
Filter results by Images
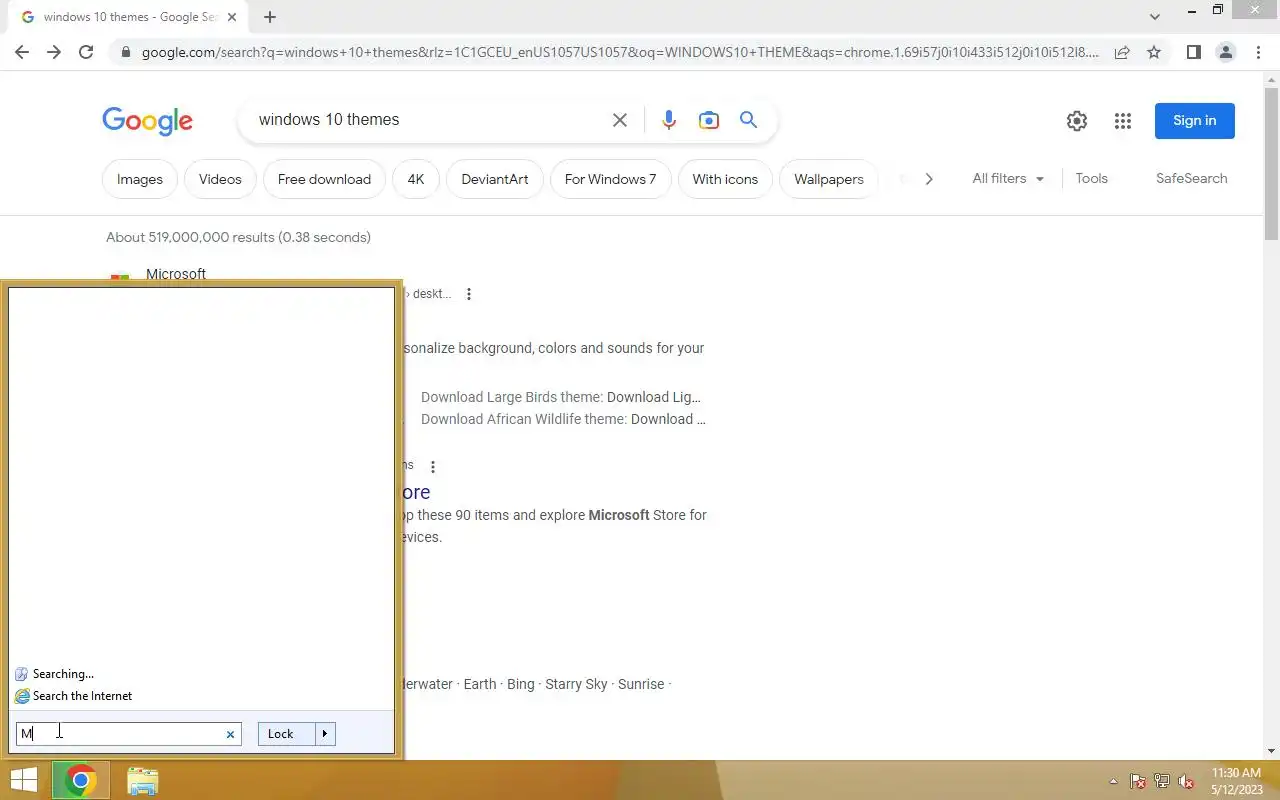click(x=140, y=179)
